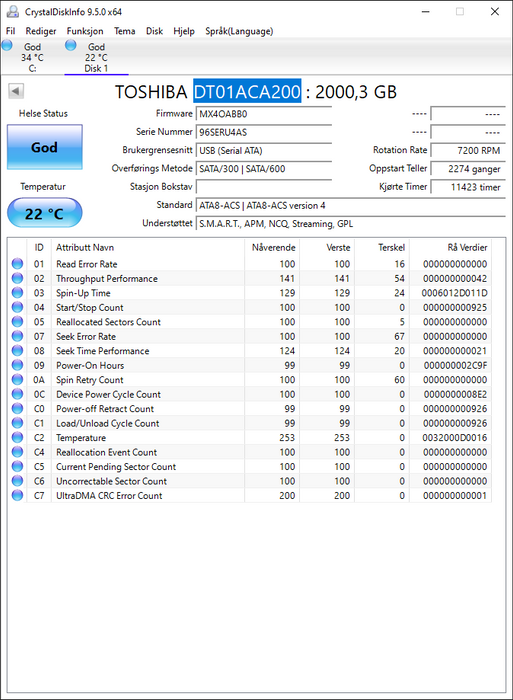Click the status orb for Throughput Performance

pyautogui.click(x=17, y=278)
